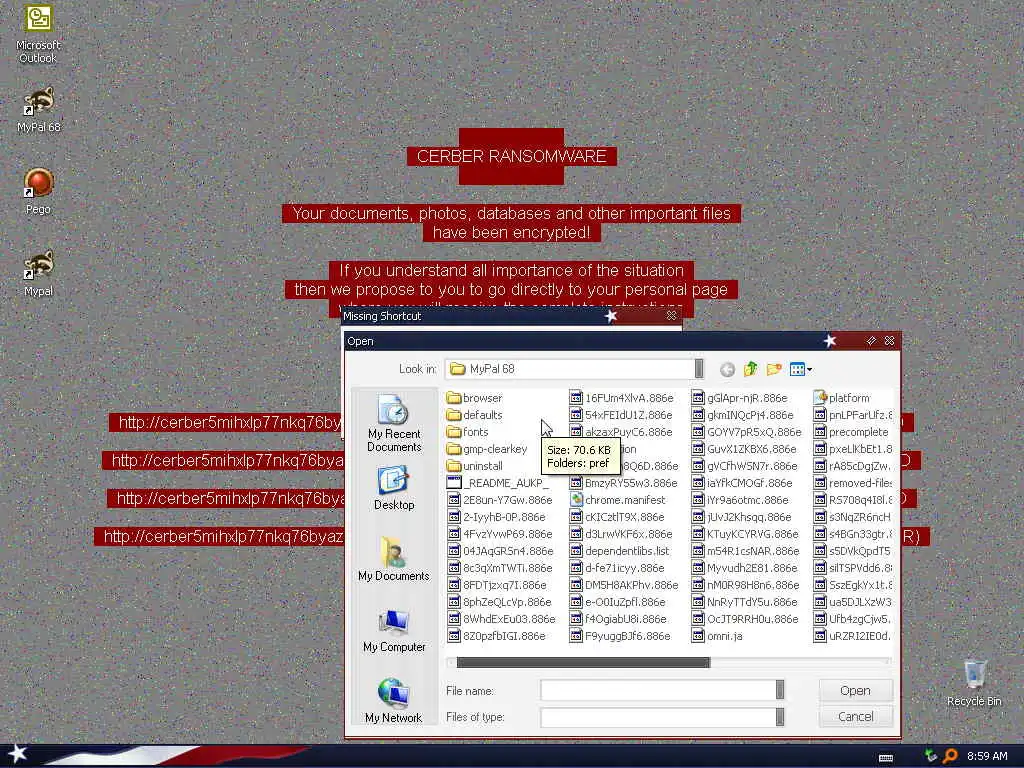Select file BmzyRY55w3.886e
The image size is (1024, 768).
[624, 483]
